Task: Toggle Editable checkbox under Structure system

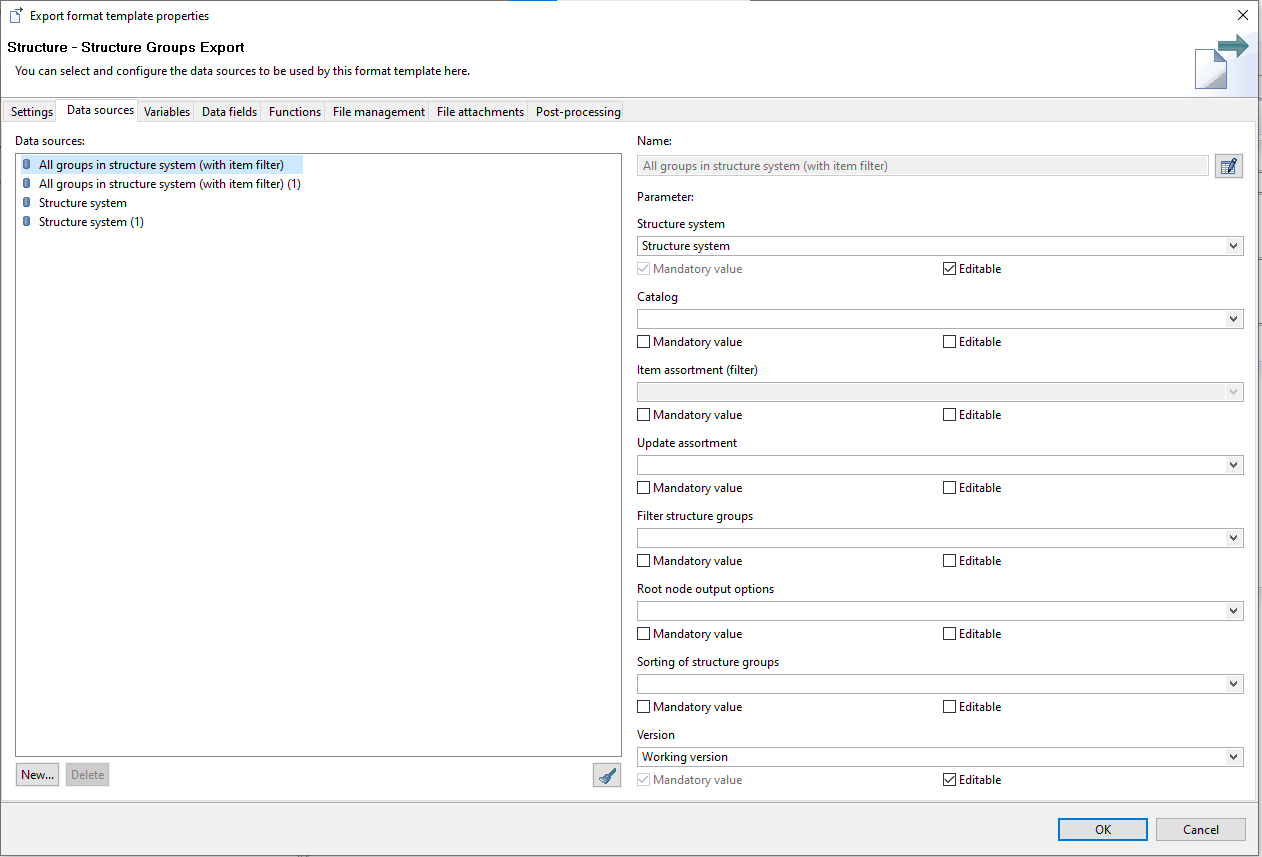Action: point(949,269)
